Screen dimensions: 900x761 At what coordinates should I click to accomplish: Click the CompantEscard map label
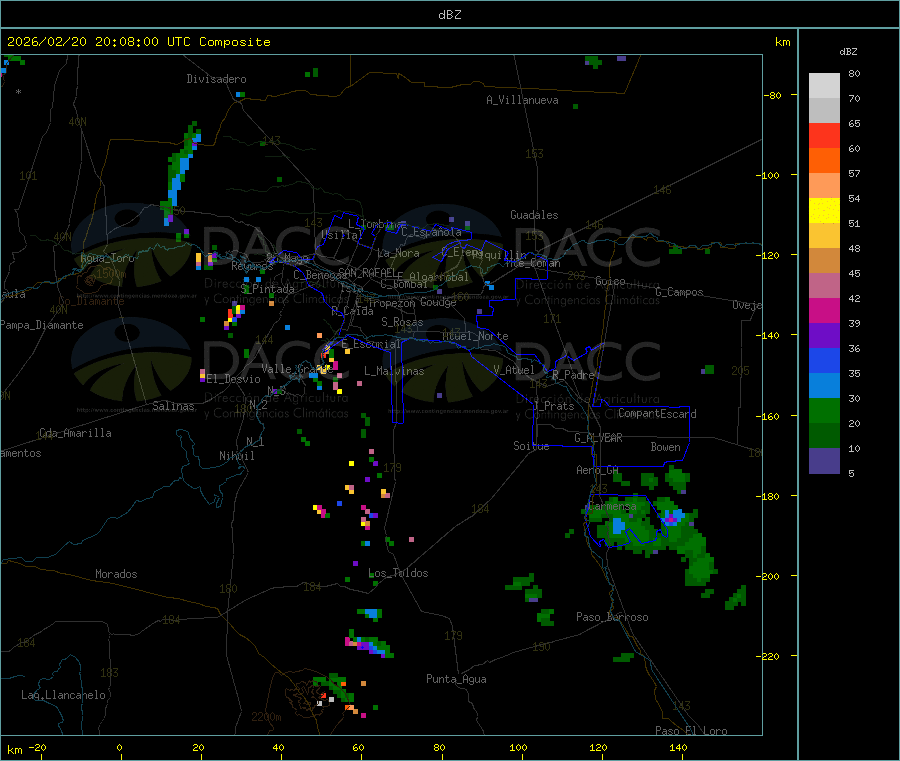657,414
